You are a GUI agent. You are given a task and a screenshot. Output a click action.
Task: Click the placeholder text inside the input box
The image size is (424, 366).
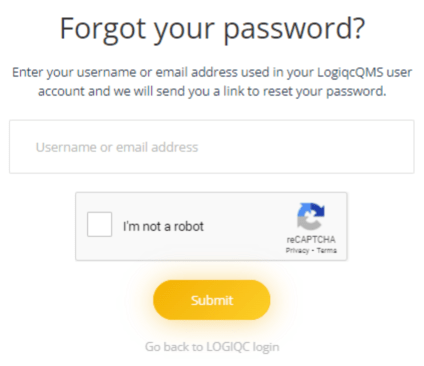tap(117, 147)
